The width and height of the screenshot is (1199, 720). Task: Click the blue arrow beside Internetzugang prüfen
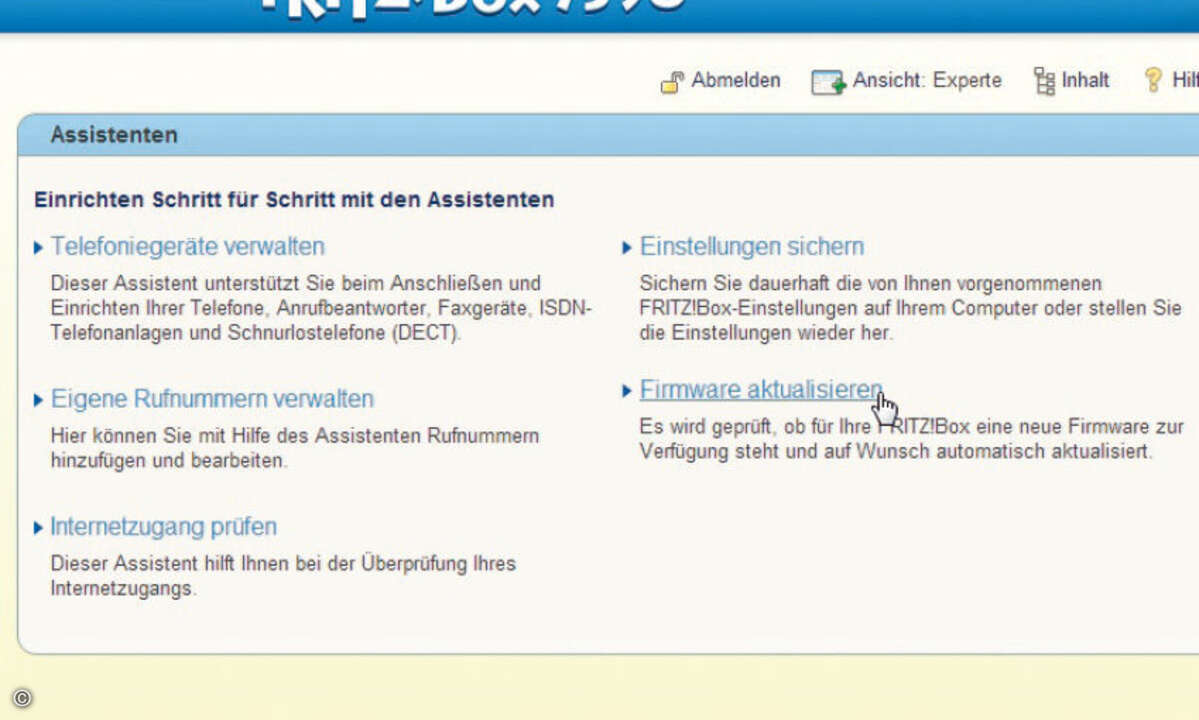pyautogui.click(x=38, y=527)
